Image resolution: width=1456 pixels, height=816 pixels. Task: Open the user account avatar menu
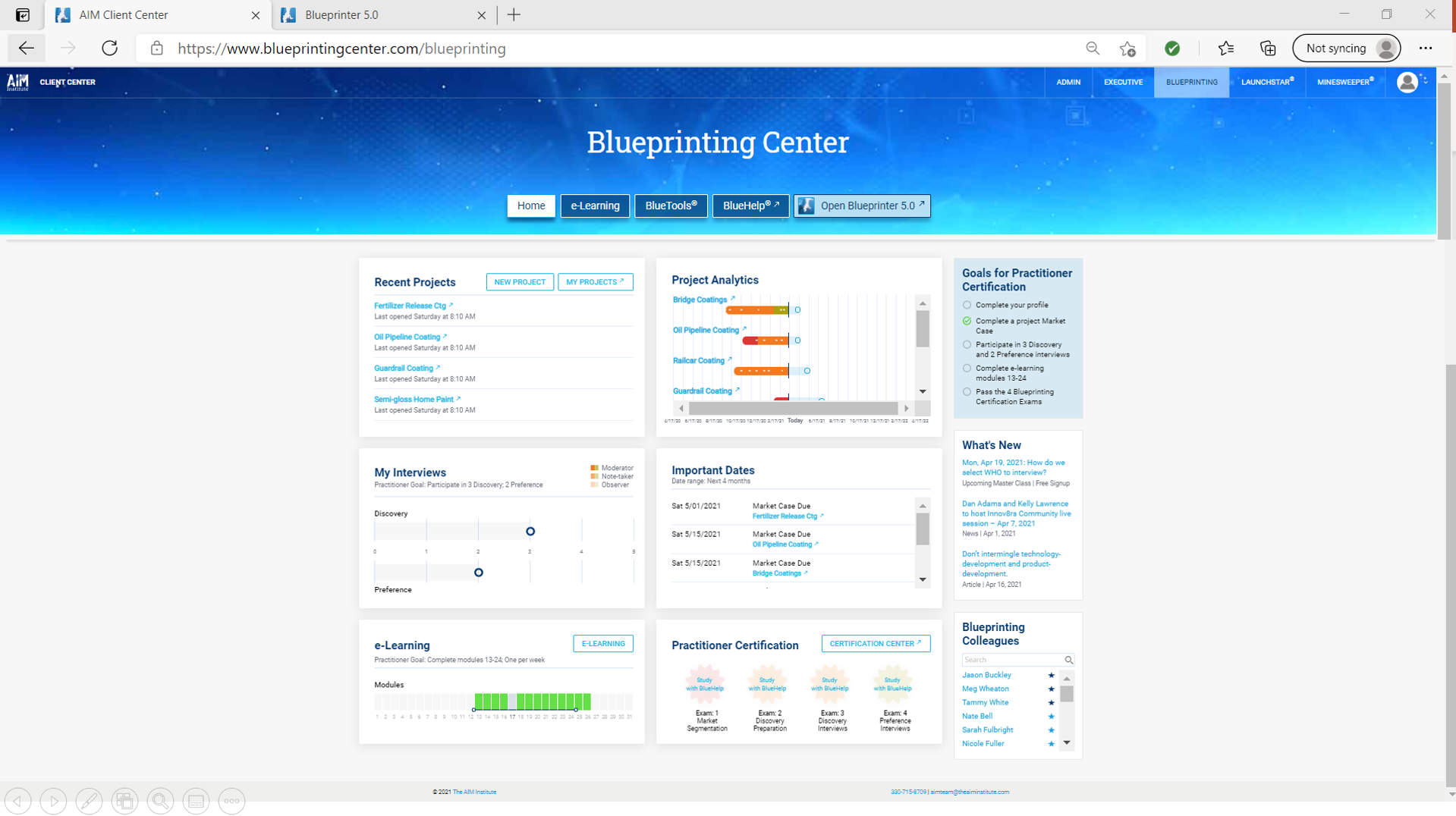point(1407,82)
